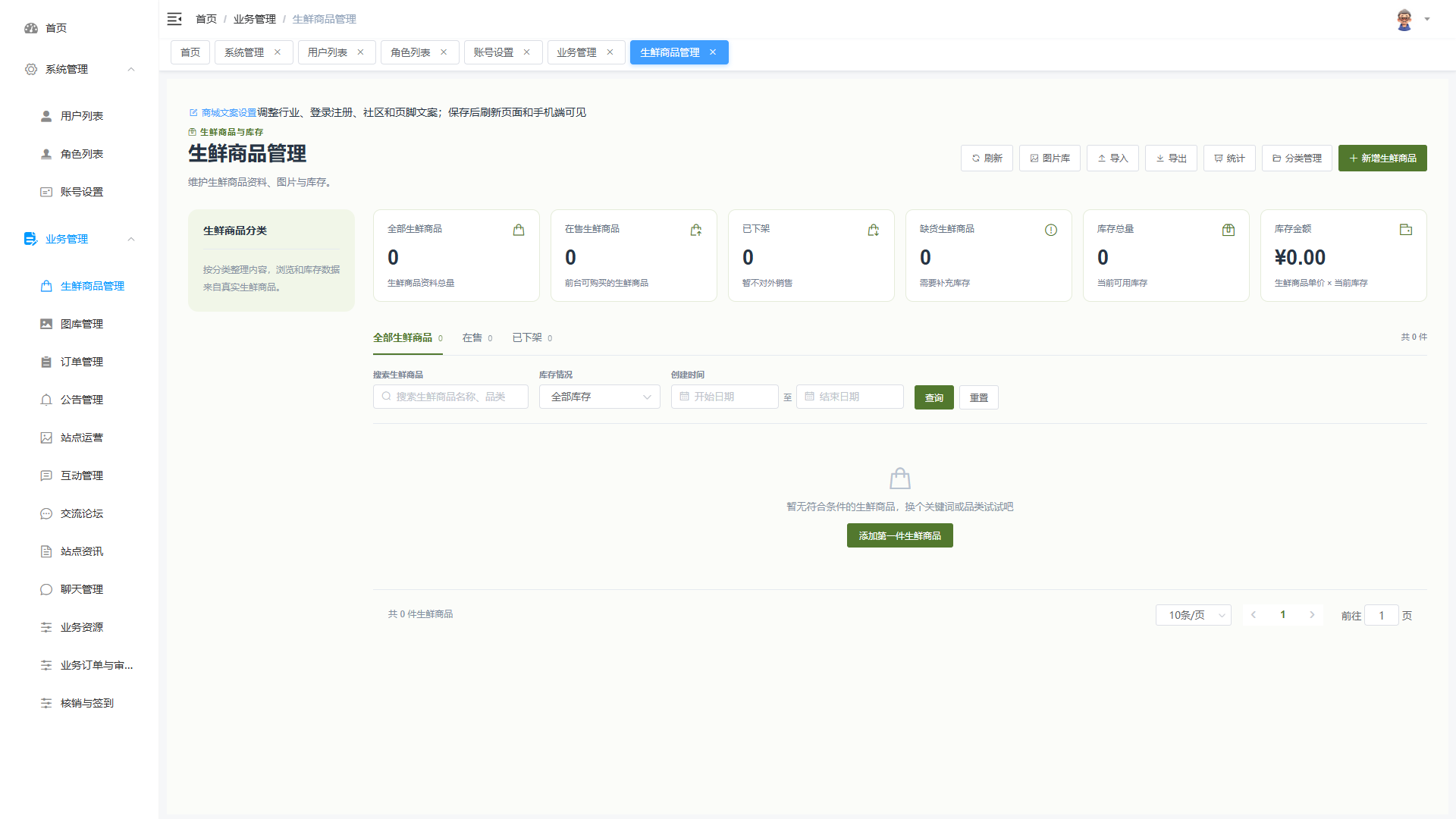Open dropdown arrow beside user avatar
The image size is (1456, 819).
1427,20
